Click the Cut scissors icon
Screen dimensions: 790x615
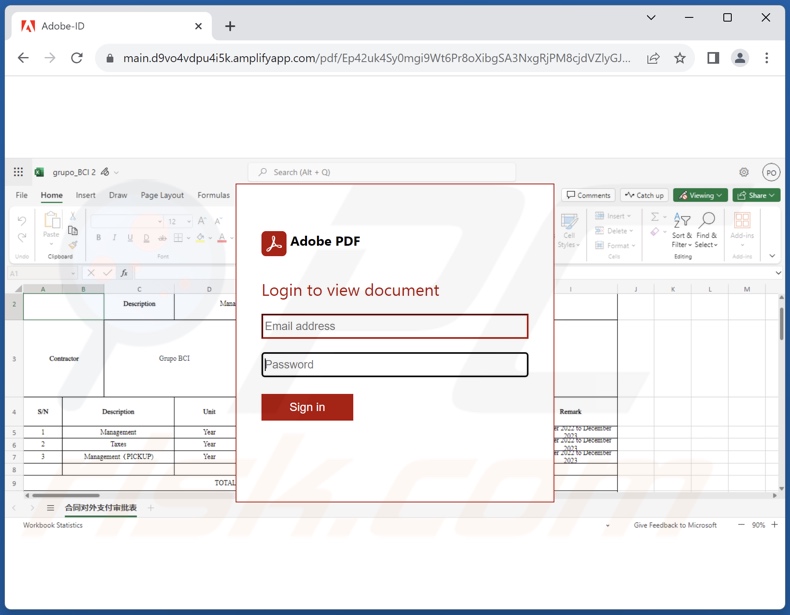73,216
